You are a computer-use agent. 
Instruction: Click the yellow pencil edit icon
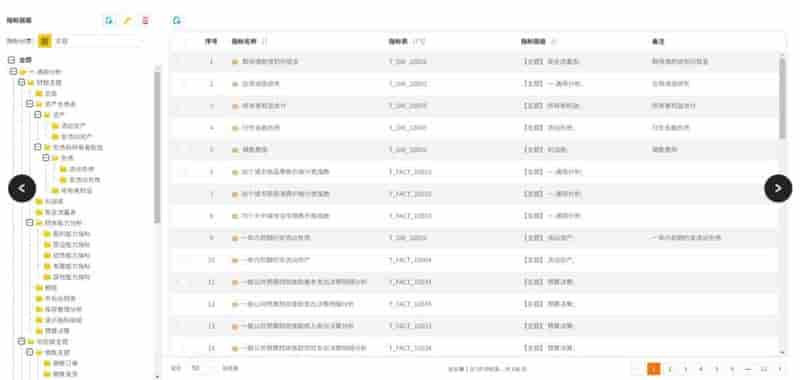pos(128,20)
